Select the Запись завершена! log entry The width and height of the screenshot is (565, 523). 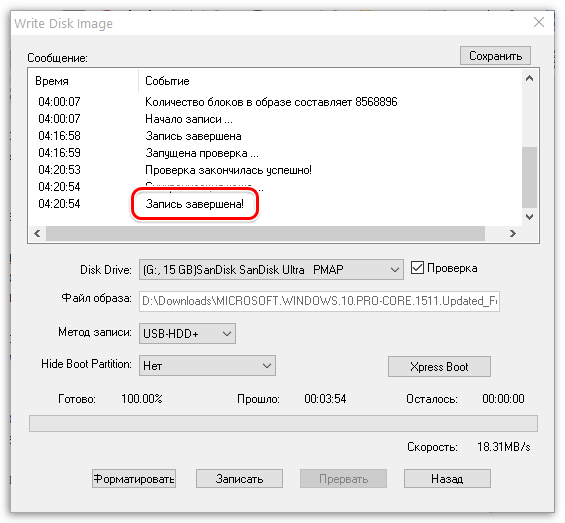195,204
